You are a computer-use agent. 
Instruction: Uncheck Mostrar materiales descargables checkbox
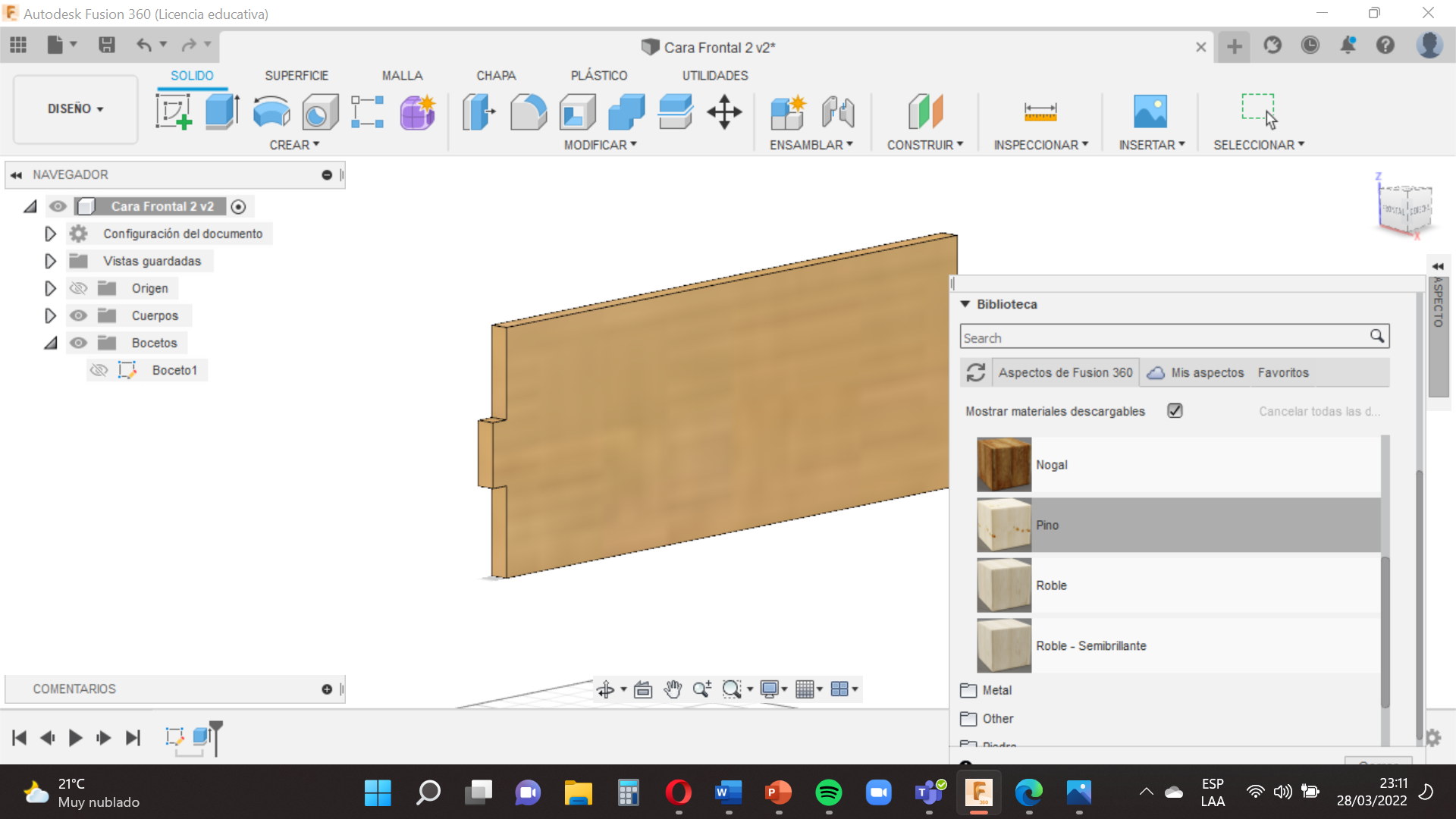pos(1175,410)
